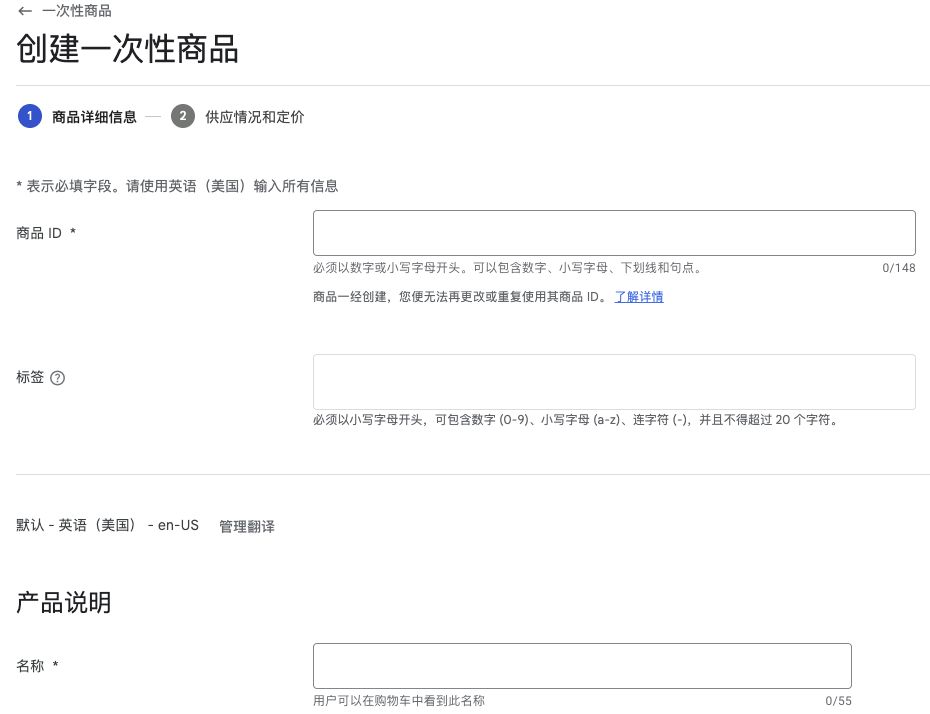Screen dimensions: 930x714
Task: Select step 1 circle for 商品详细信息
Action: pos(30,116)
